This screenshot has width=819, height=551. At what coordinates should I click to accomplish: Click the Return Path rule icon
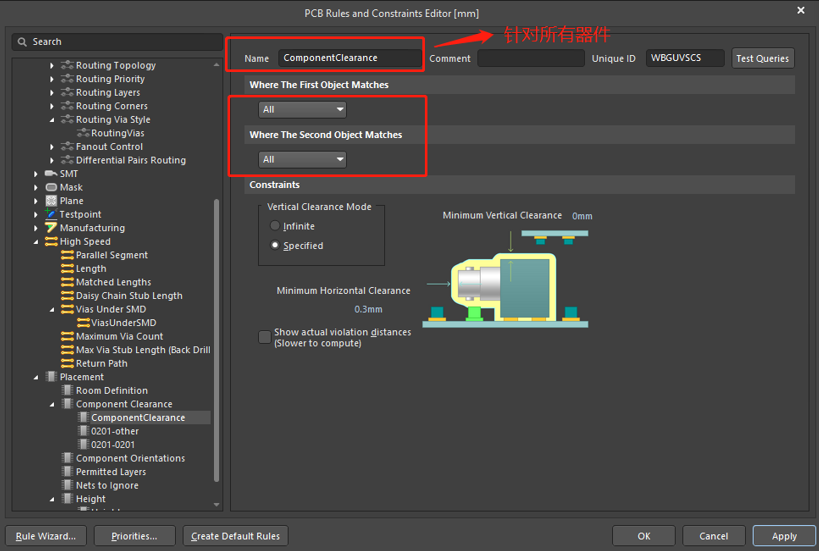[67, 364]
